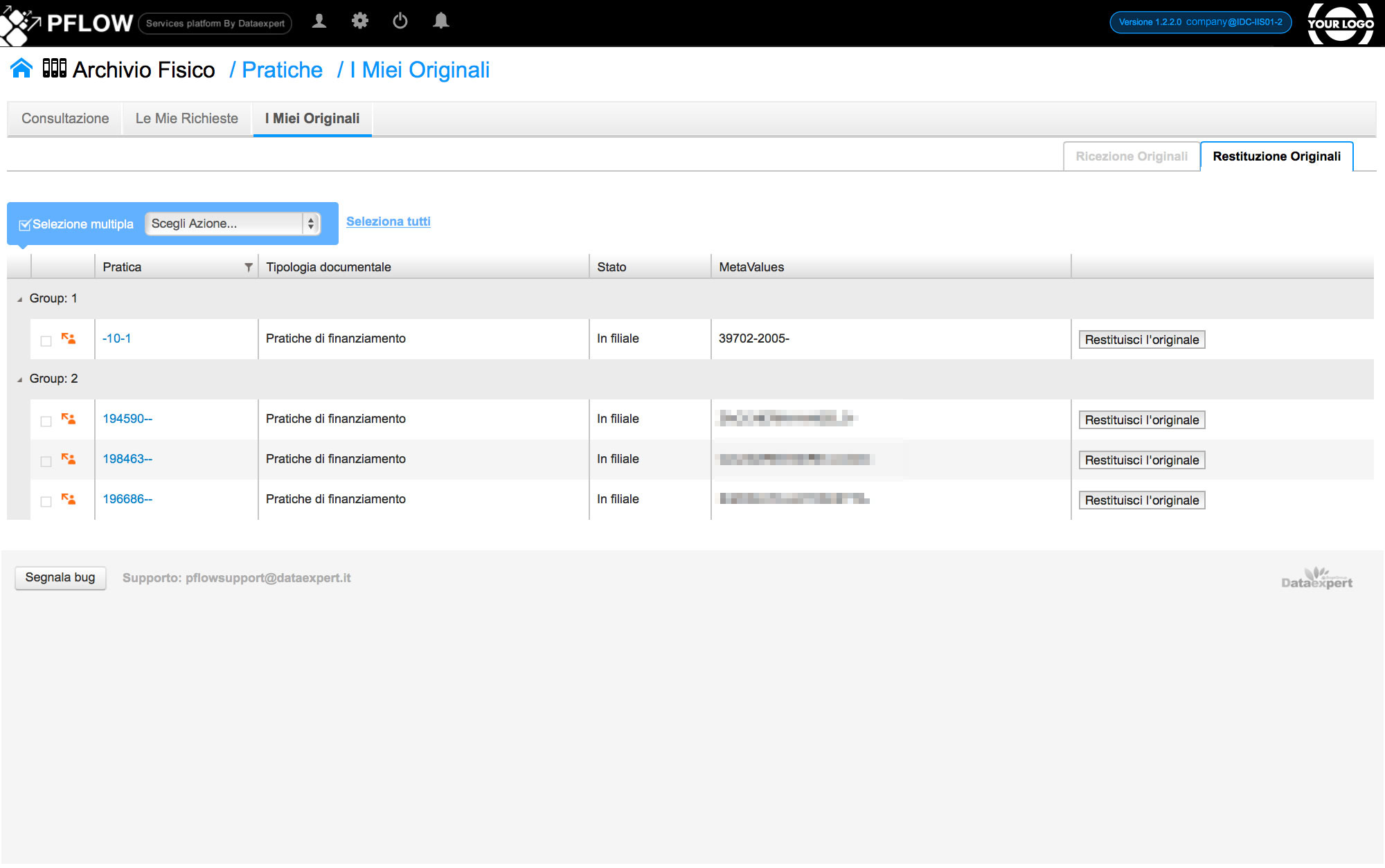Click orange transfer icon for practice 194590--

click(69, 419)
